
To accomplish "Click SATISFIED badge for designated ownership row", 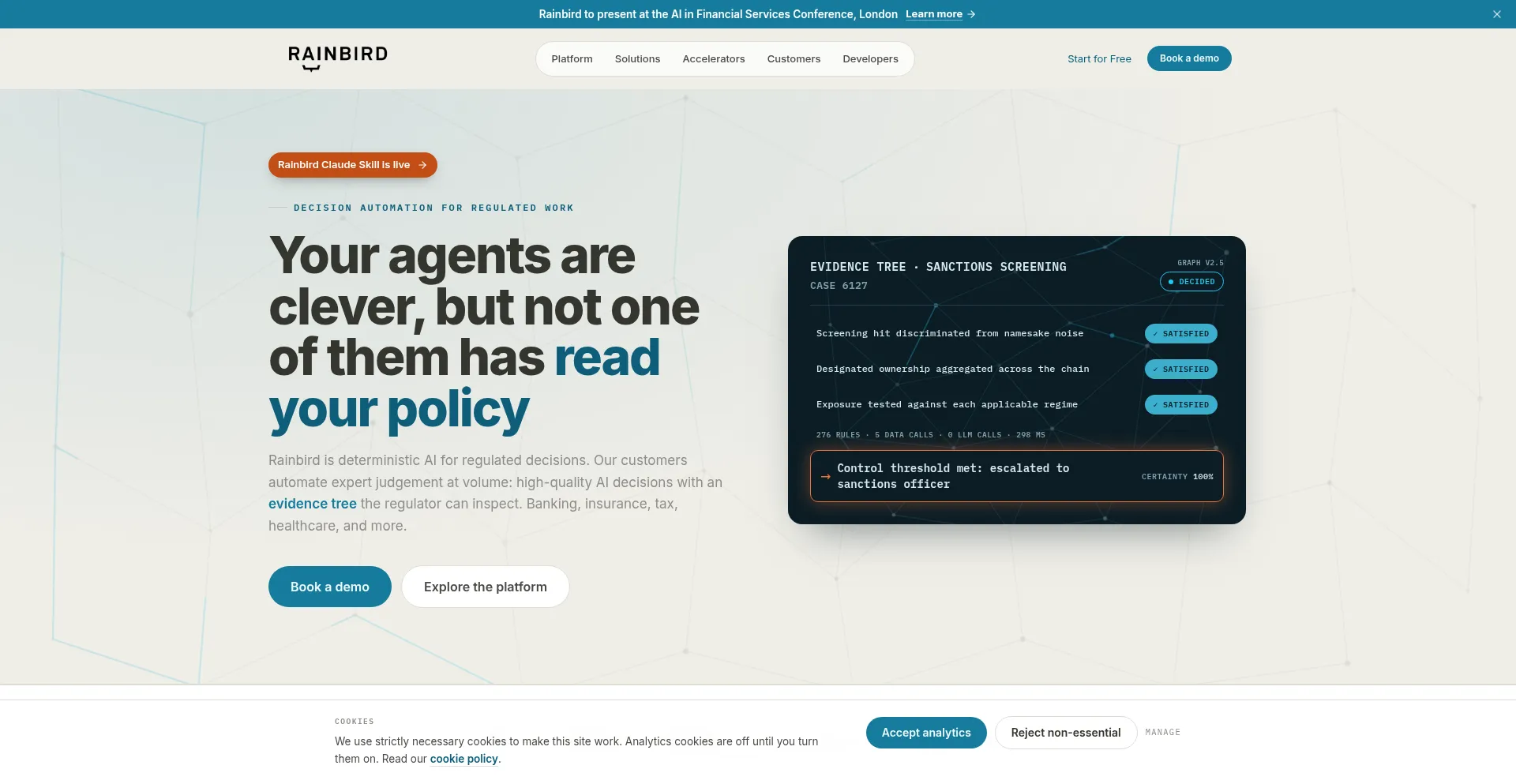I will [1181, 369].
